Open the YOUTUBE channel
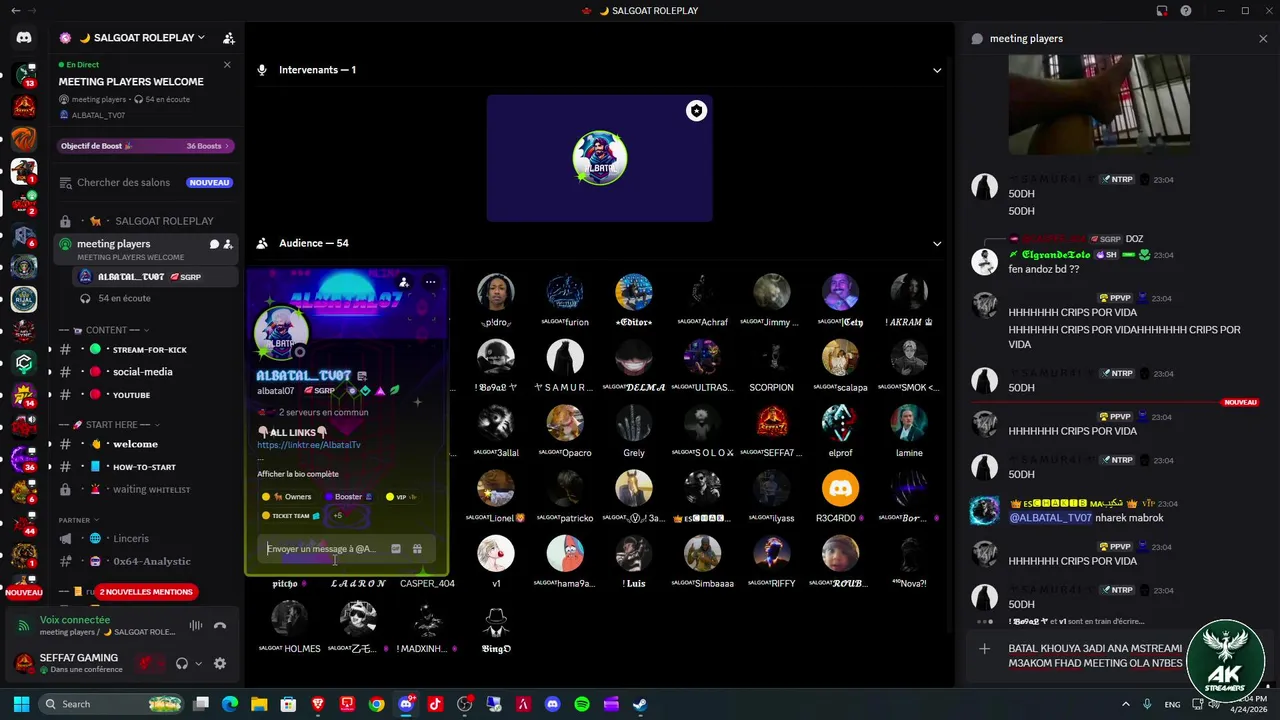 pyautogui.click(x=146, y=395)
